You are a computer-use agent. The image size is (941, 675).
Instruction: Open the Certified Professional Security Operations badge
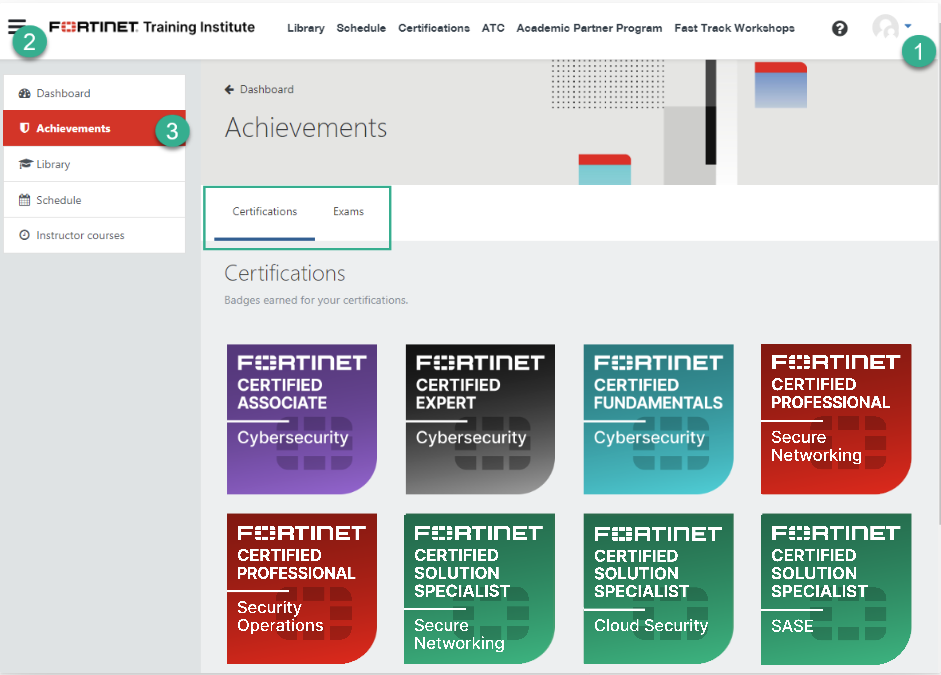(302, 589)
